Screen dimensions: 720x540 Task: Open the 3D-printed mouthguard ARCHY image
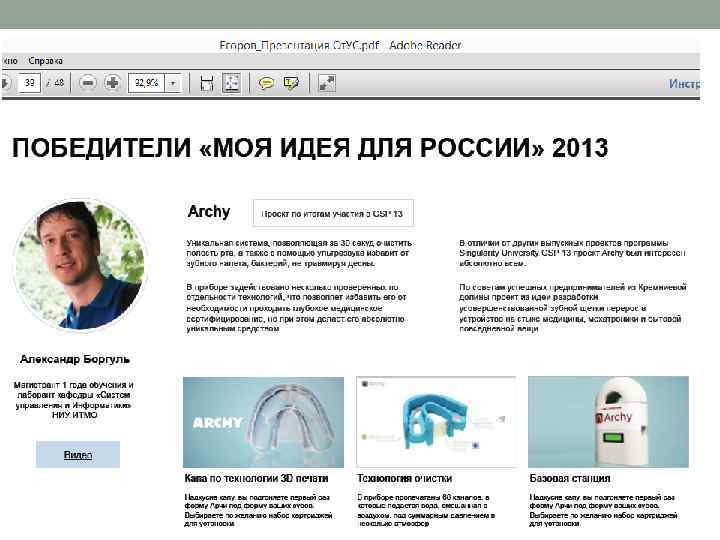click(x=263, y=422)
